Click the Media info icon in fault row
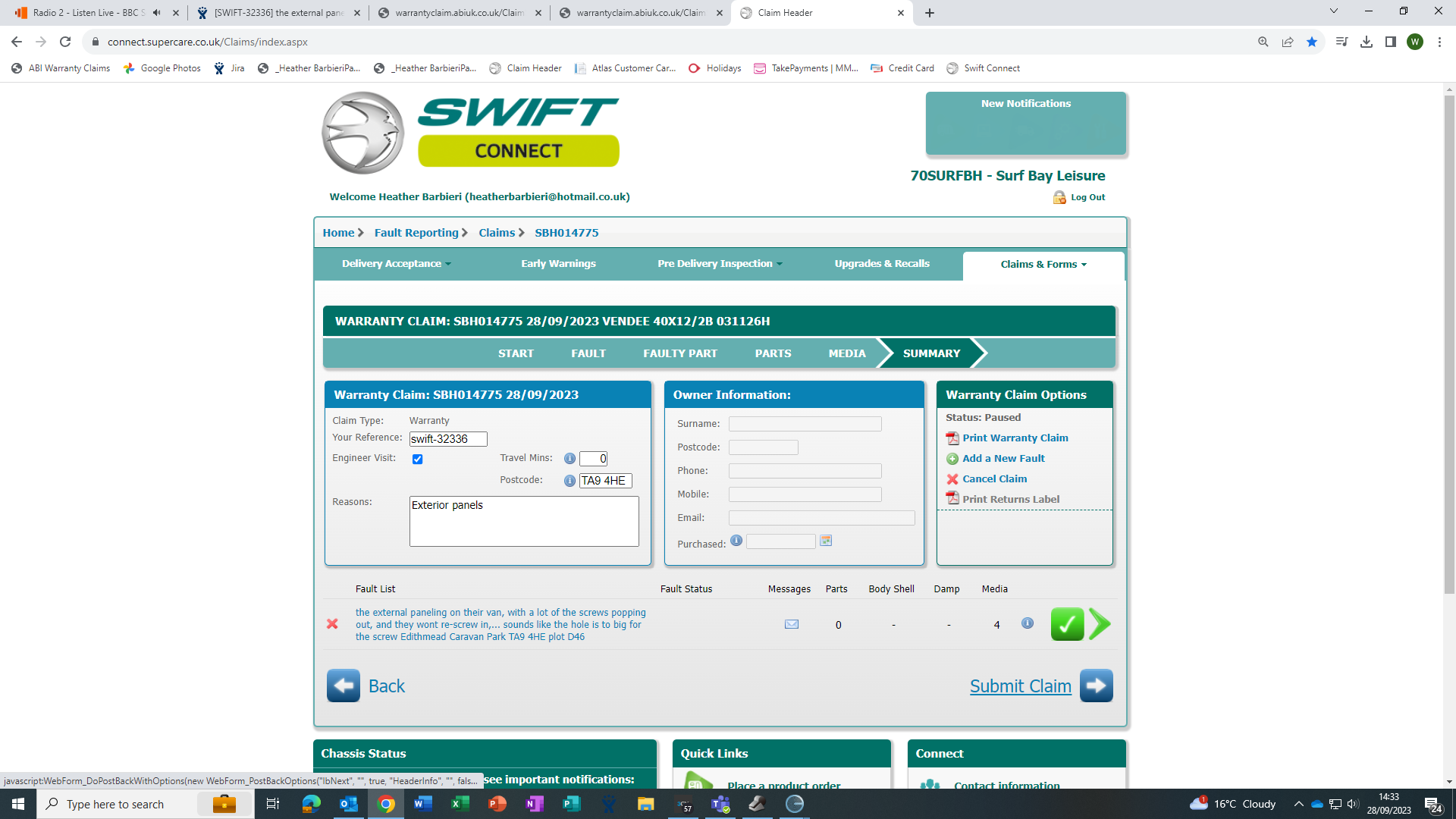Viewport: 1456px width, 819px height. (1027, 623)
